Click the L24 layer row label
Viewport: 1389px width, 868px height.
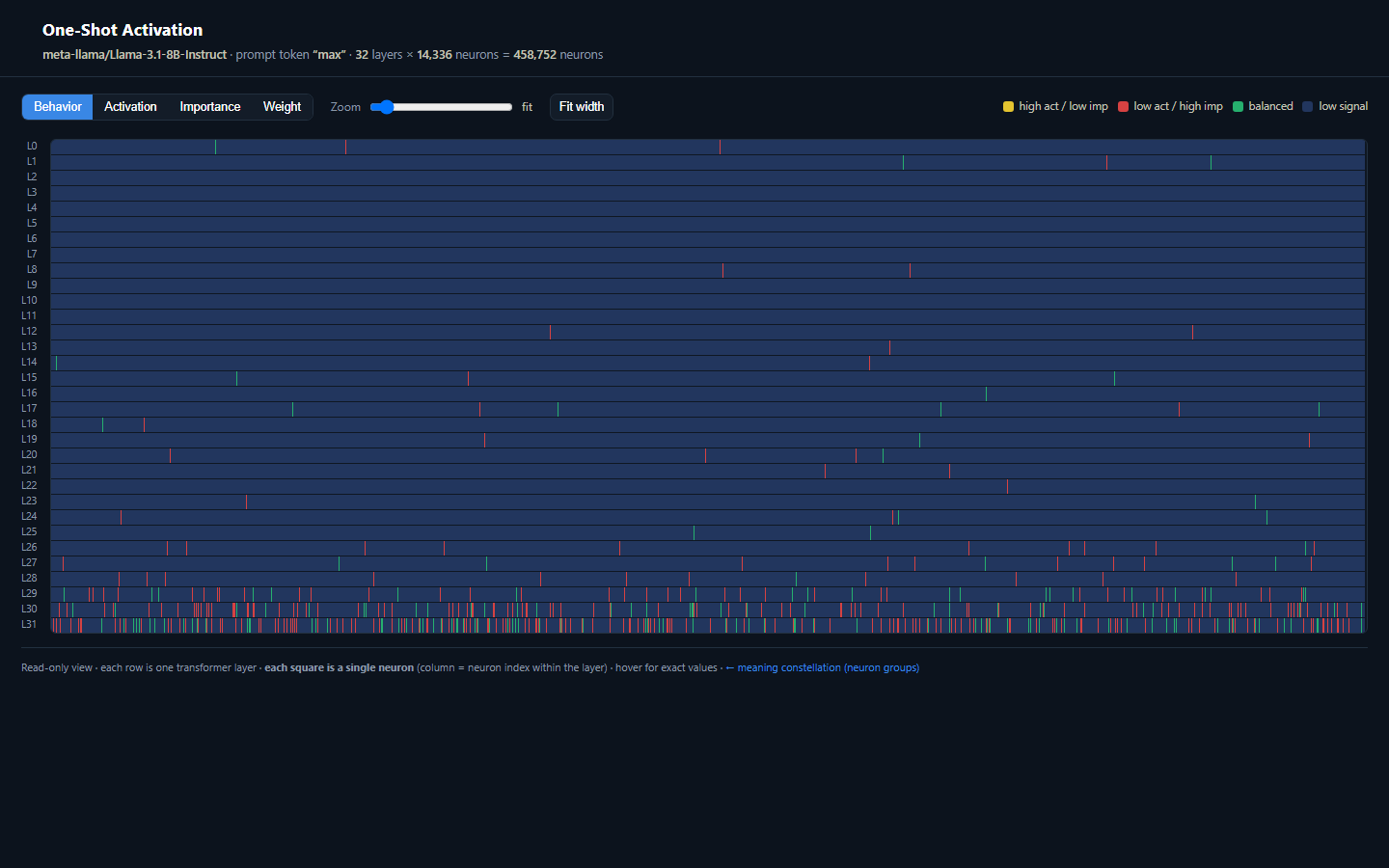(29, 517)
